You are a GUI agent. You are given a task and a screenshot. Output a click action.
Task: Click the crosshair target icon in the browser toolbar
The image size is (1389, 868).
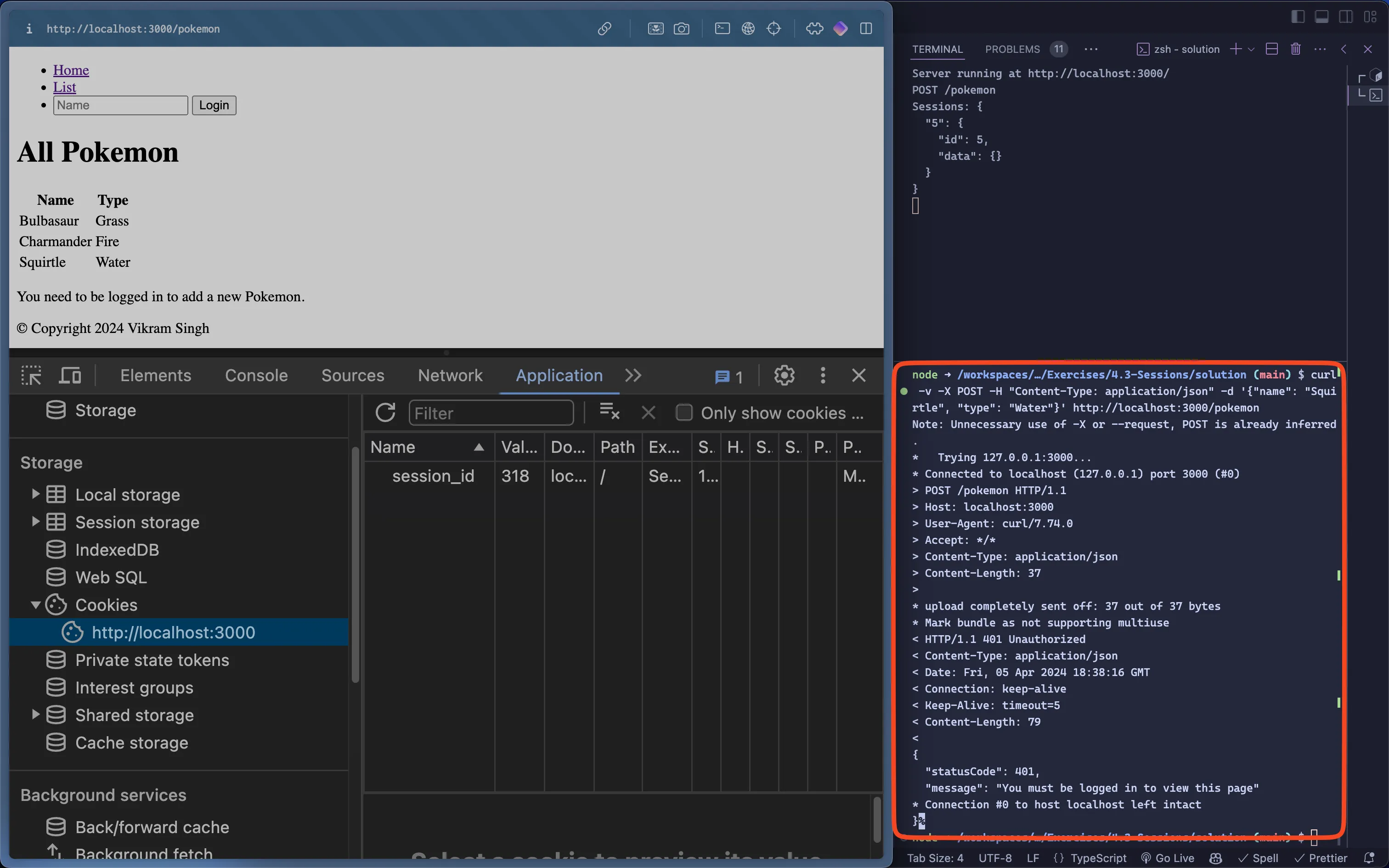click(x=774, y=28)
